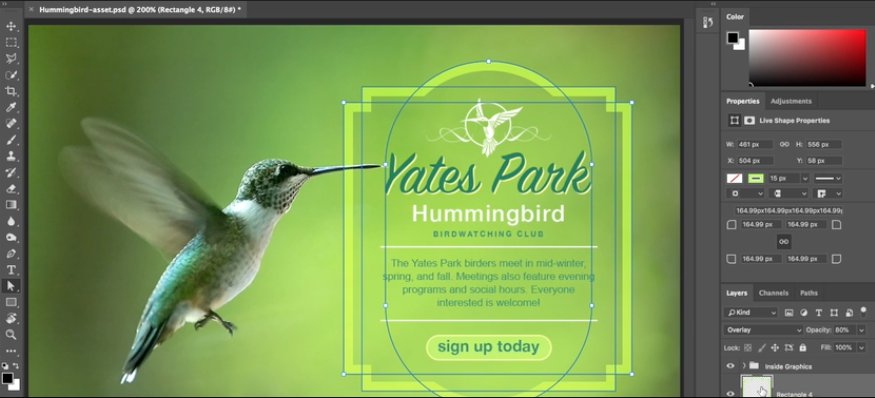The image size is (875, 398).
Task: Click the W width field
Action: pos(755,144)
